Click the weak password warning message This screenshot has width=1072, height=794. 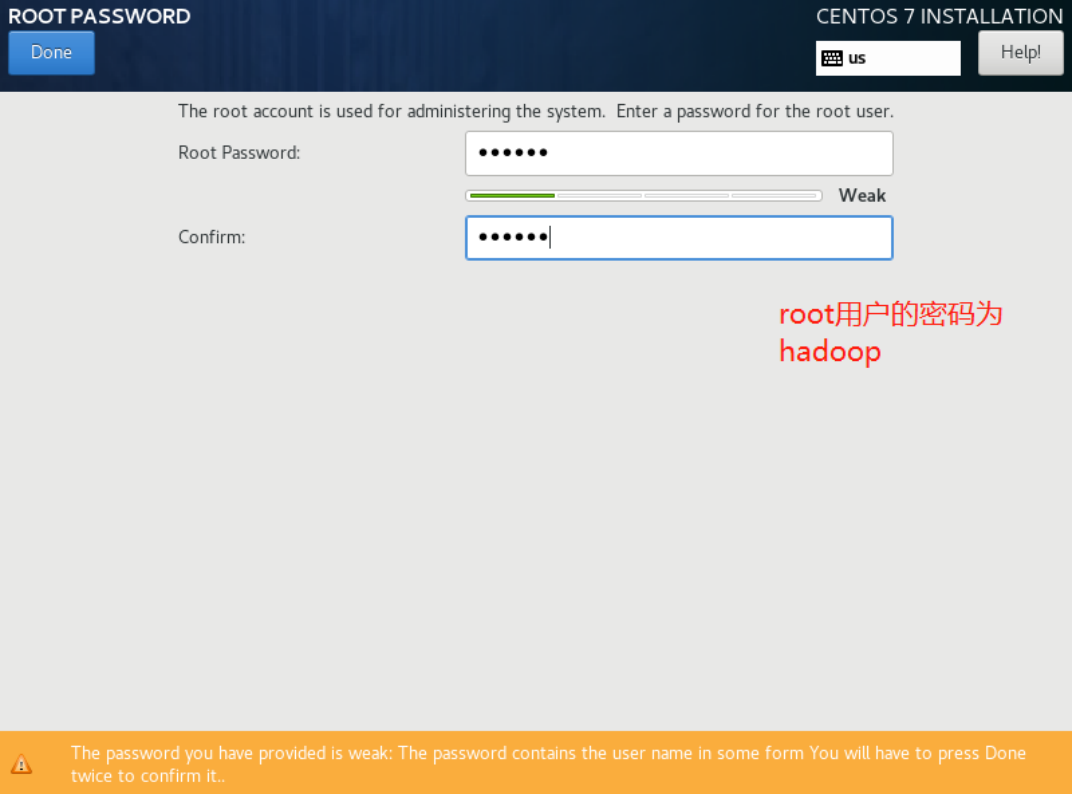tap(548, 764)
